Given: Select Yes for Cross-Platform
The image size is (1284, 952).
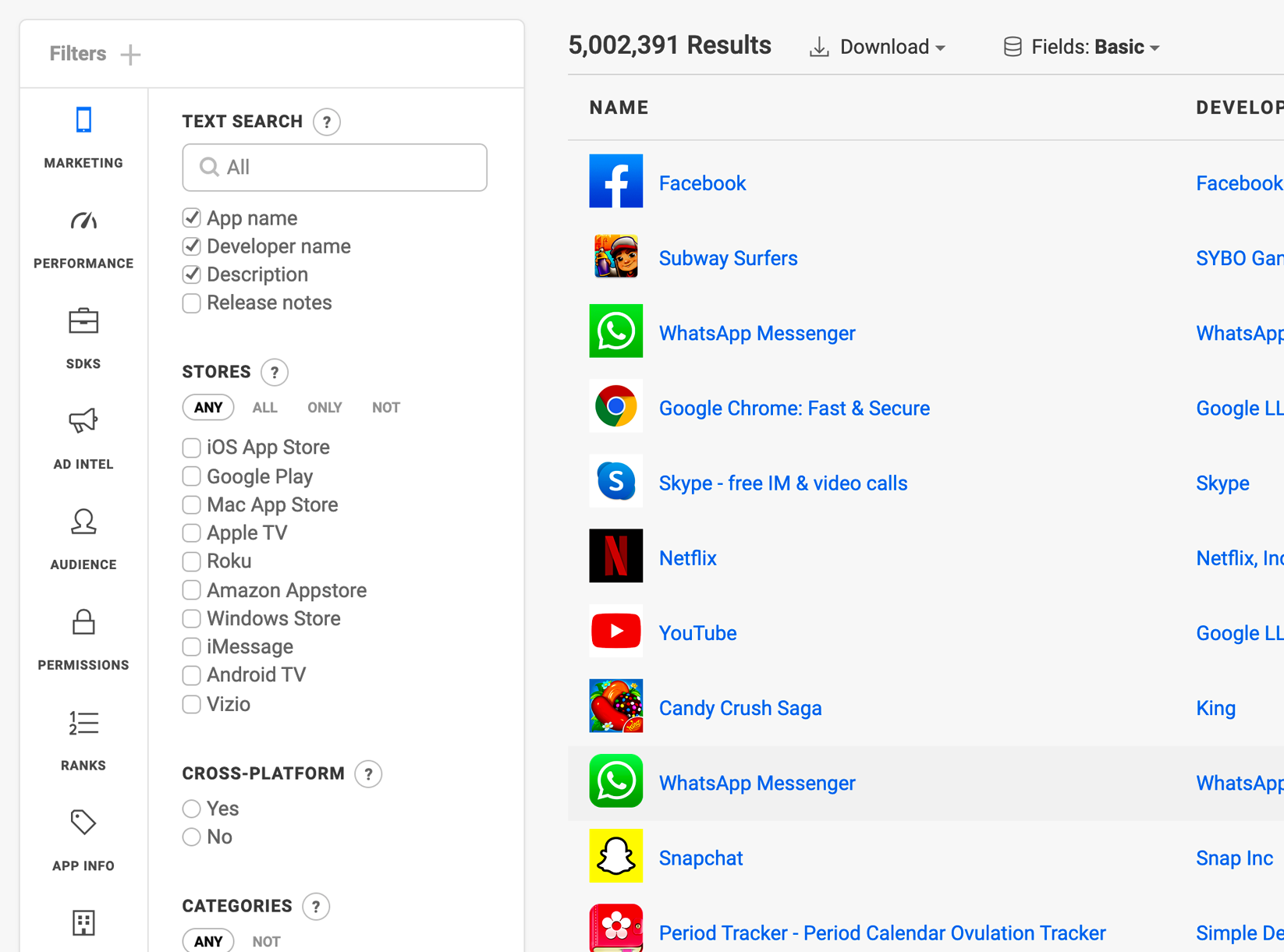Looking at the screenshot, I should pos(192,809).
